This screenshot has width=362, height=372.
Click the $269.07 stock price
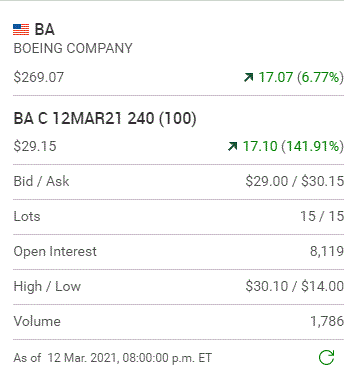tap(39, 77)
